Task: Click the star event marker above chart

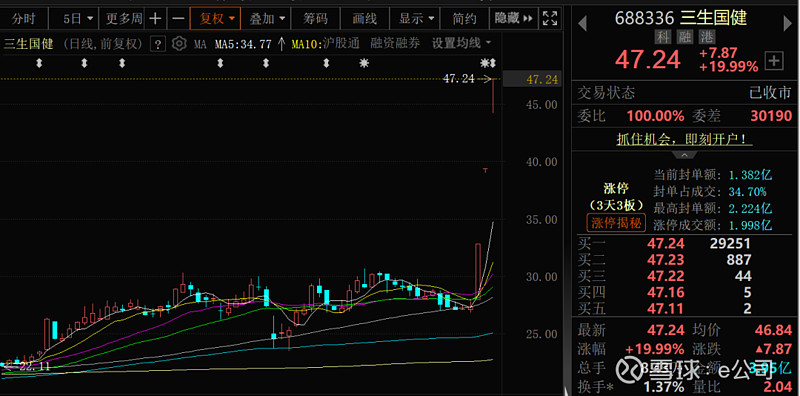Action: point(364,63)
